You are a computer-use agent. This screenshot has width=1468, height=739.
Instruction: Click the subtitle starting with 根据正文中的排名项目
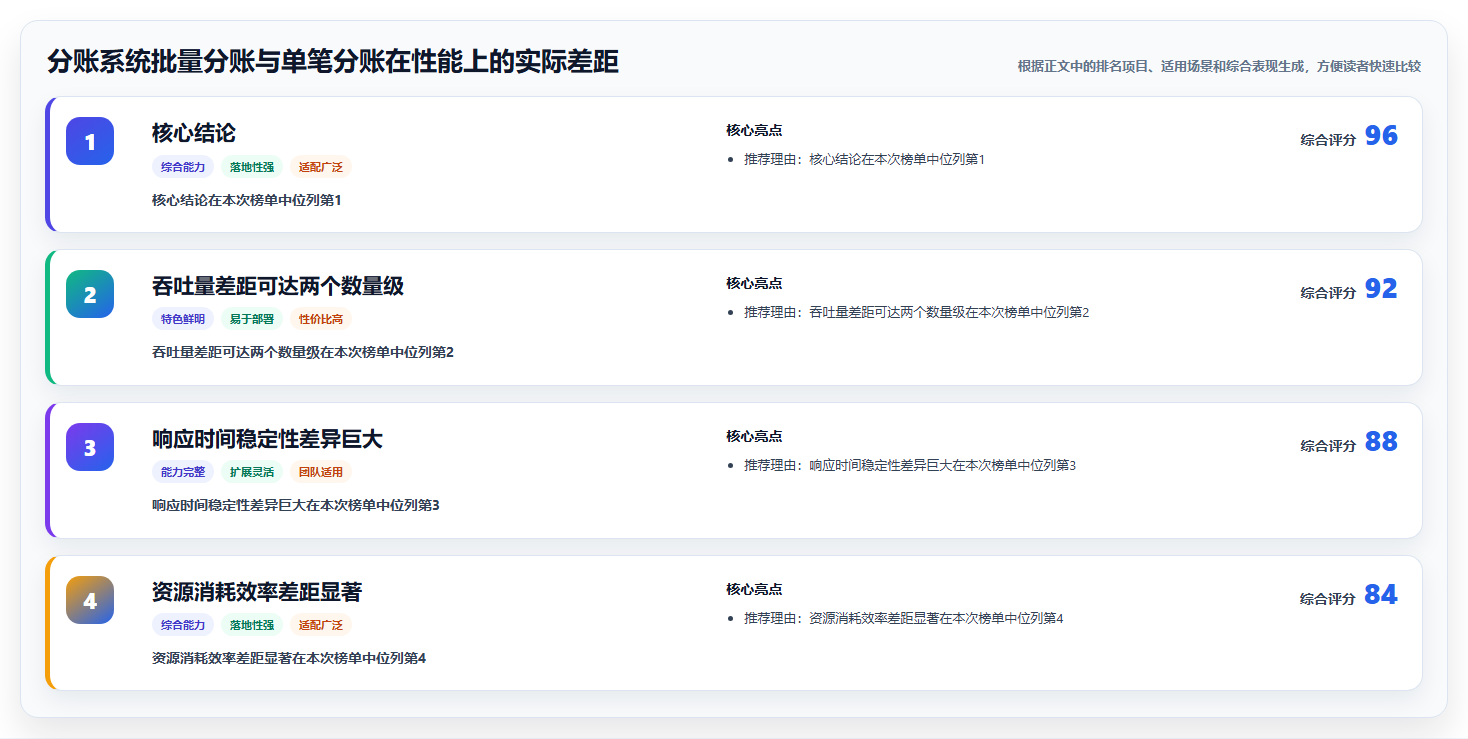click(x=1219, y=66)
